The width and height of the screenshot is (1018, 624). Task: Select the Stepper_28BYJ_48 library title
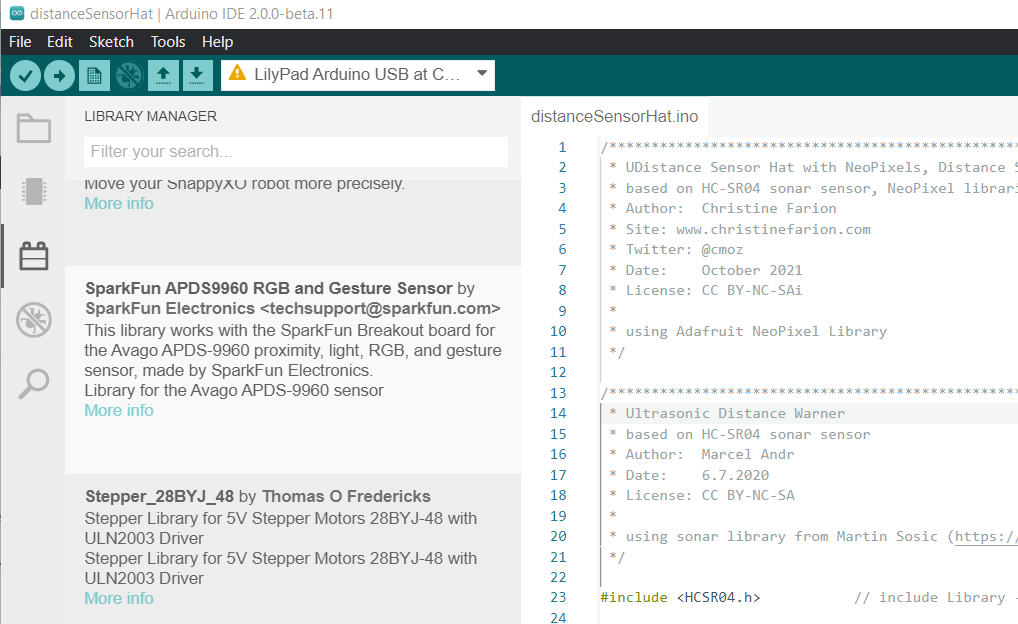pos(160,497)
